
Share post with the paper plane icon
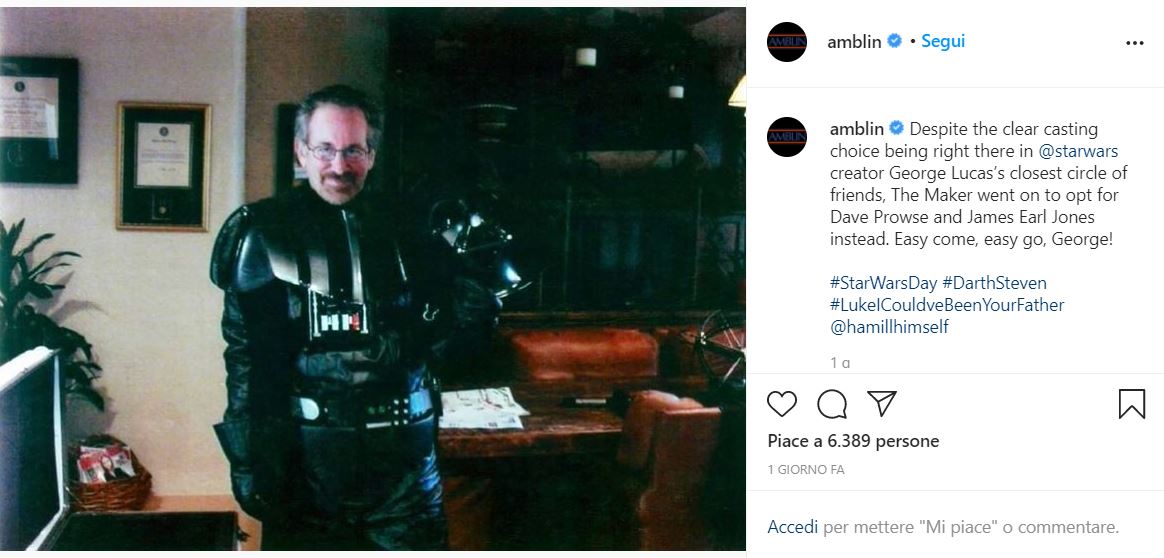882,404
